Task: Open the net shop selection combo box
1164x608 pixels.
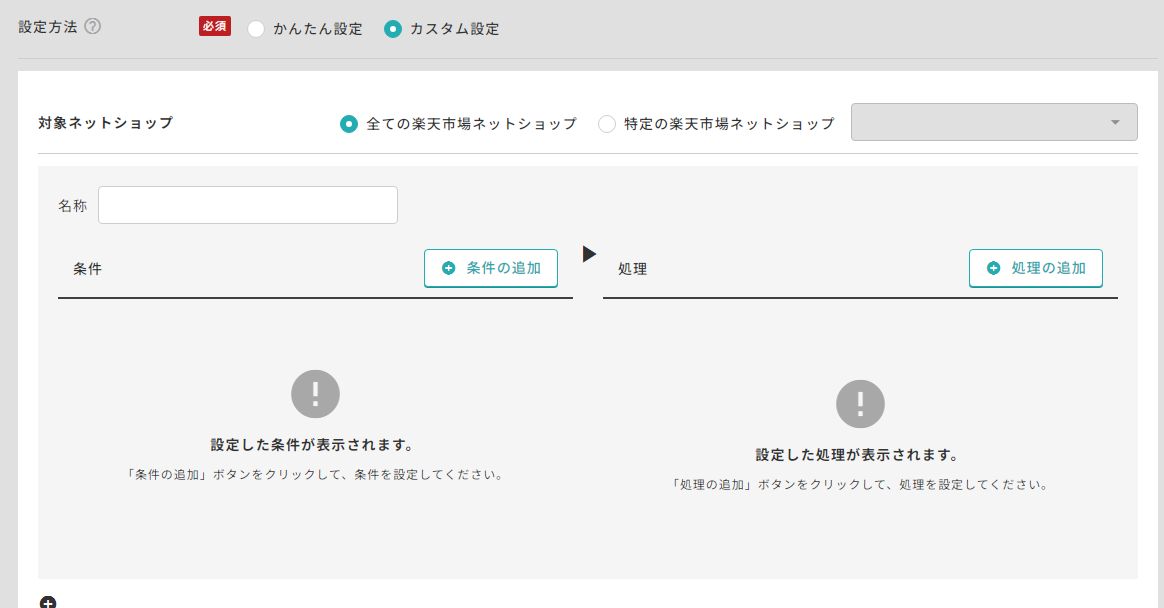Action: pos(994,122)
